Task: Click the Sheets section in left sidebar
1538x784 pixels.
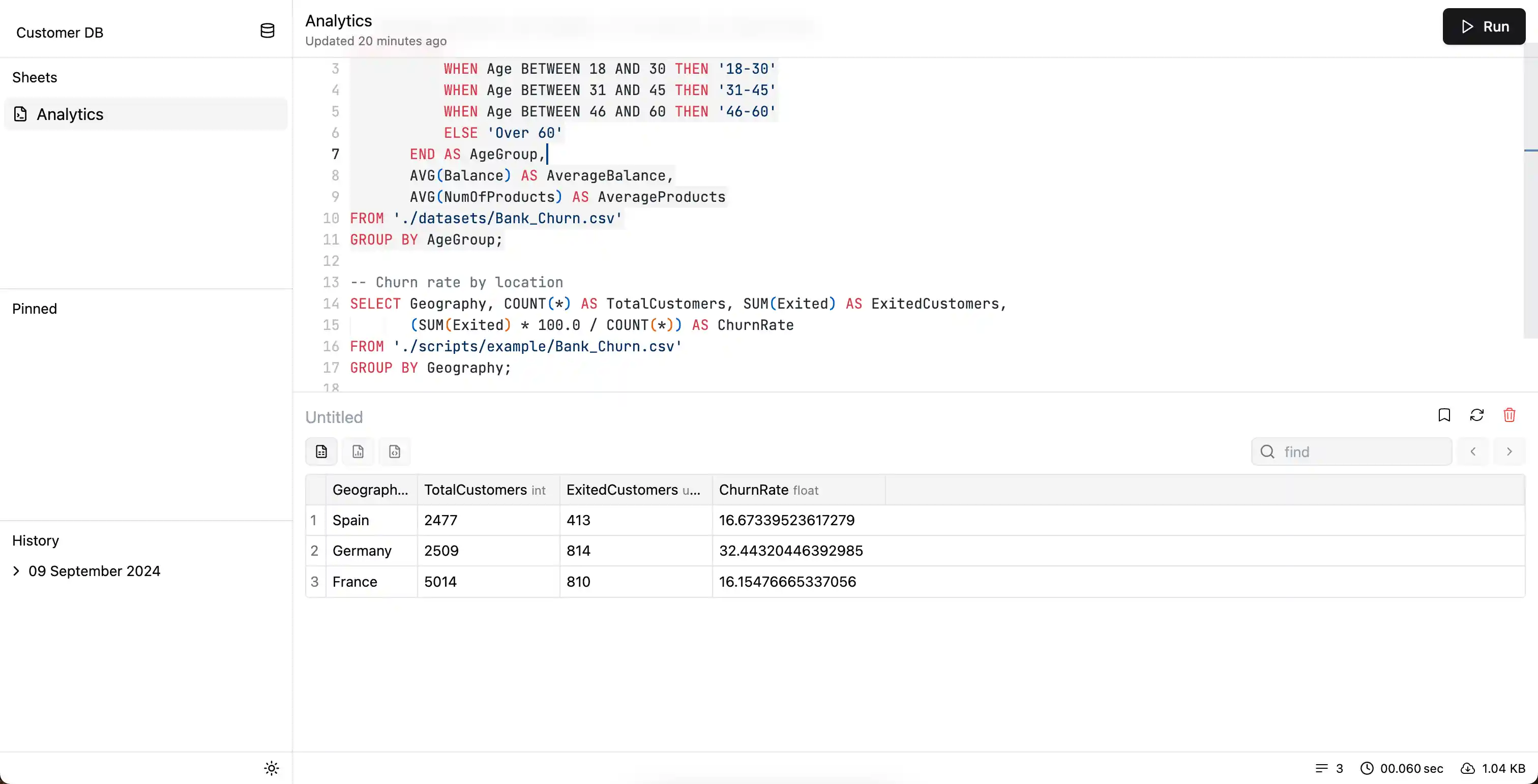Action: (x=34, y=77)
